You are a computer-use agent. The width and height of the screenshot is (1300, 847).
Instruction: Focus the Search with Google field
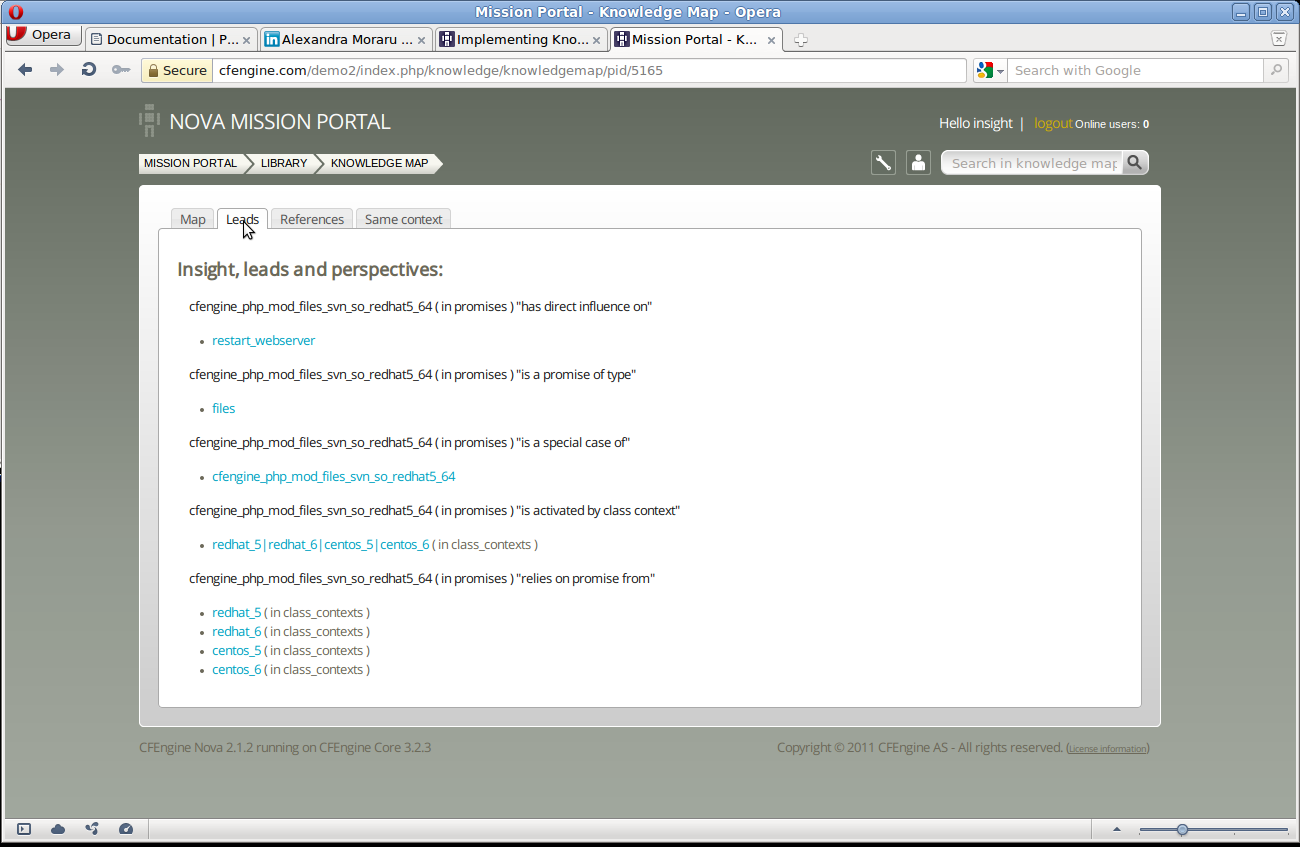point(1135,70)
